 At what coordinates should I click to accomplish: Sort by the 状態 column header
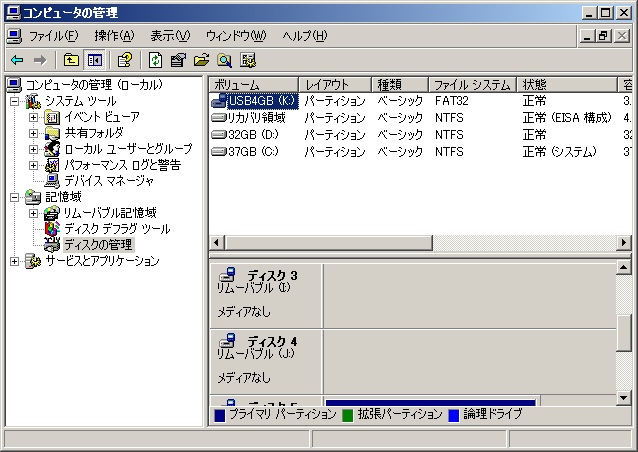pos(567,85)
